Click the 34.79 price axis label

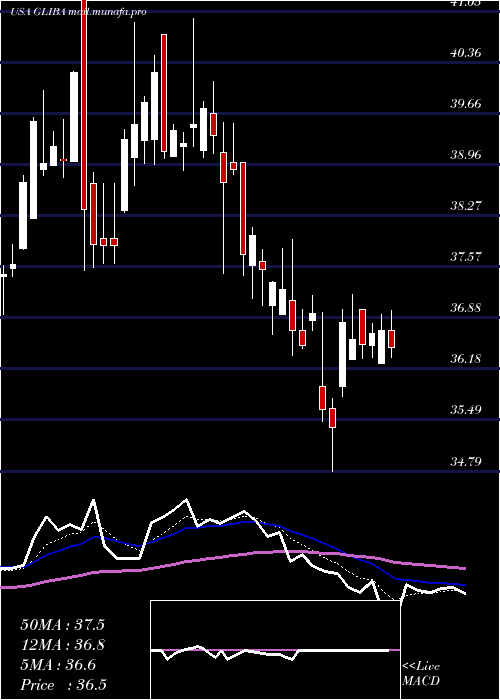point(466,461)
